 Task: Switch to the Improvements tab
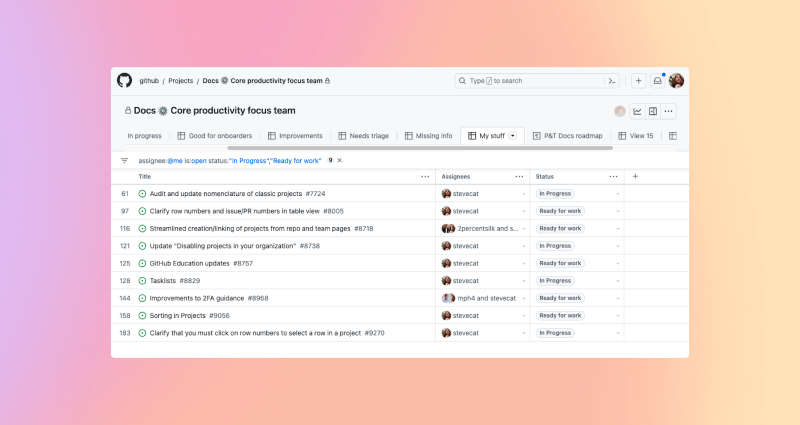coord(295,136)
